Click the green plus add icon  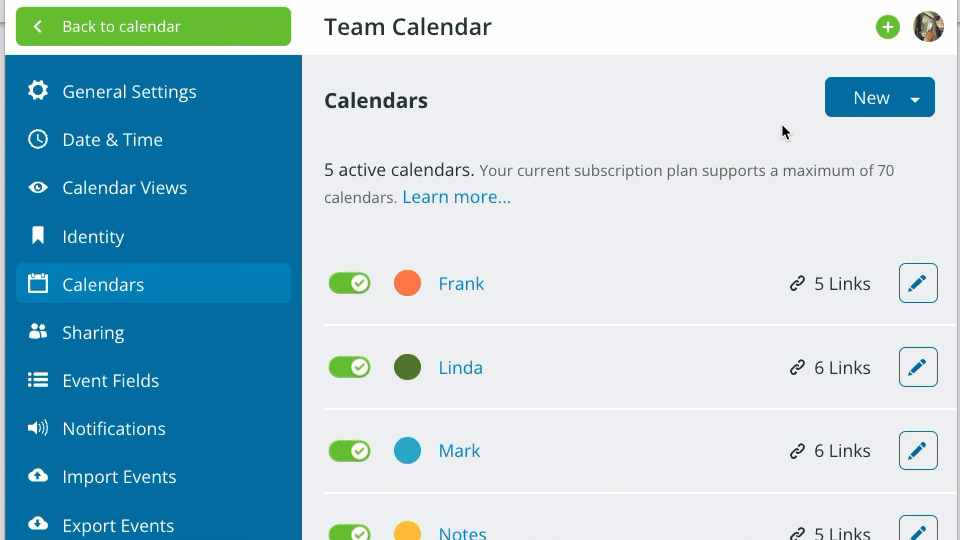(x=888, y=27)
